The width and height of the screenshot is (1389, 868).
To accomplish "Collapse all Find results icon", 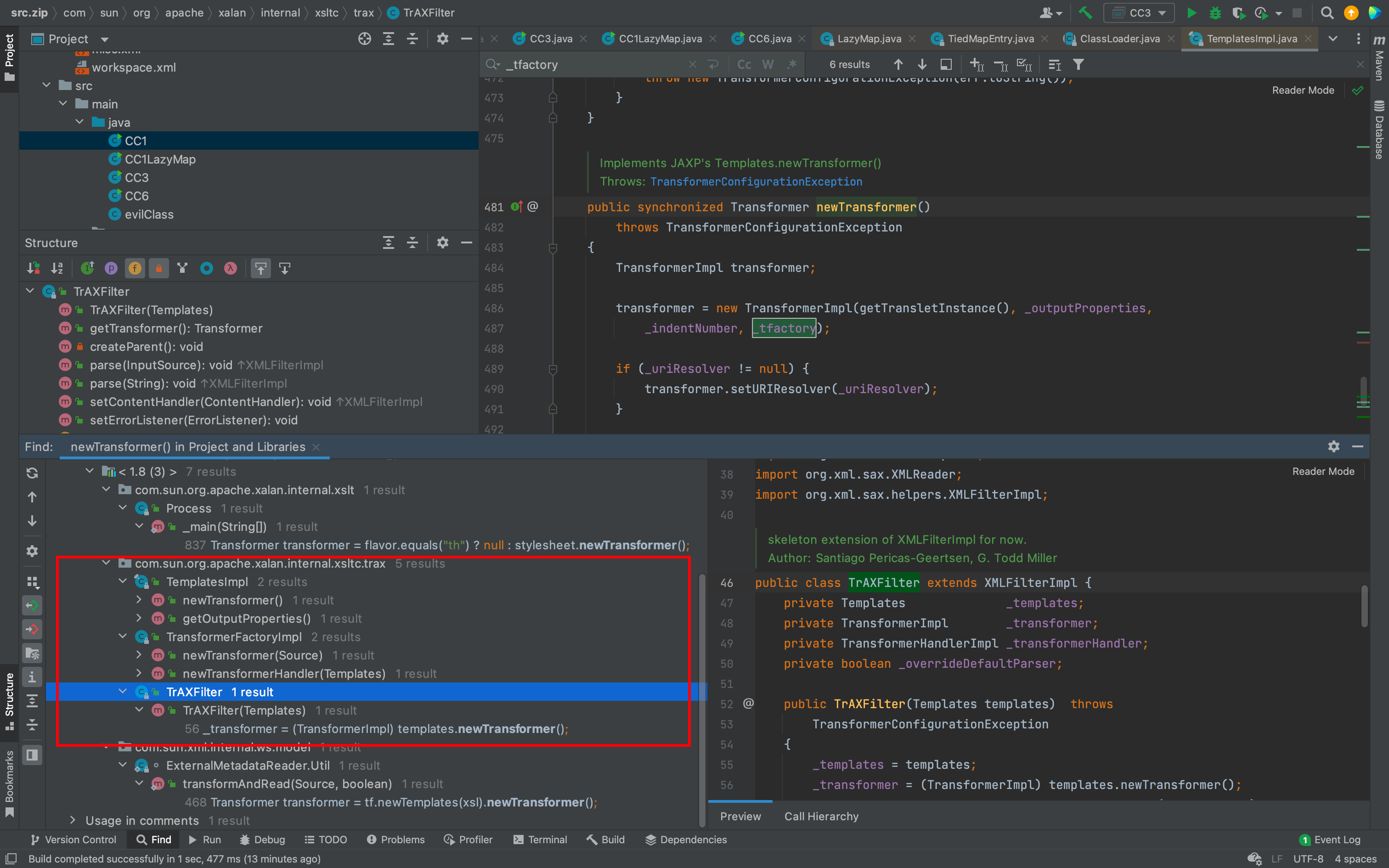I will click(x=32, y=725).
